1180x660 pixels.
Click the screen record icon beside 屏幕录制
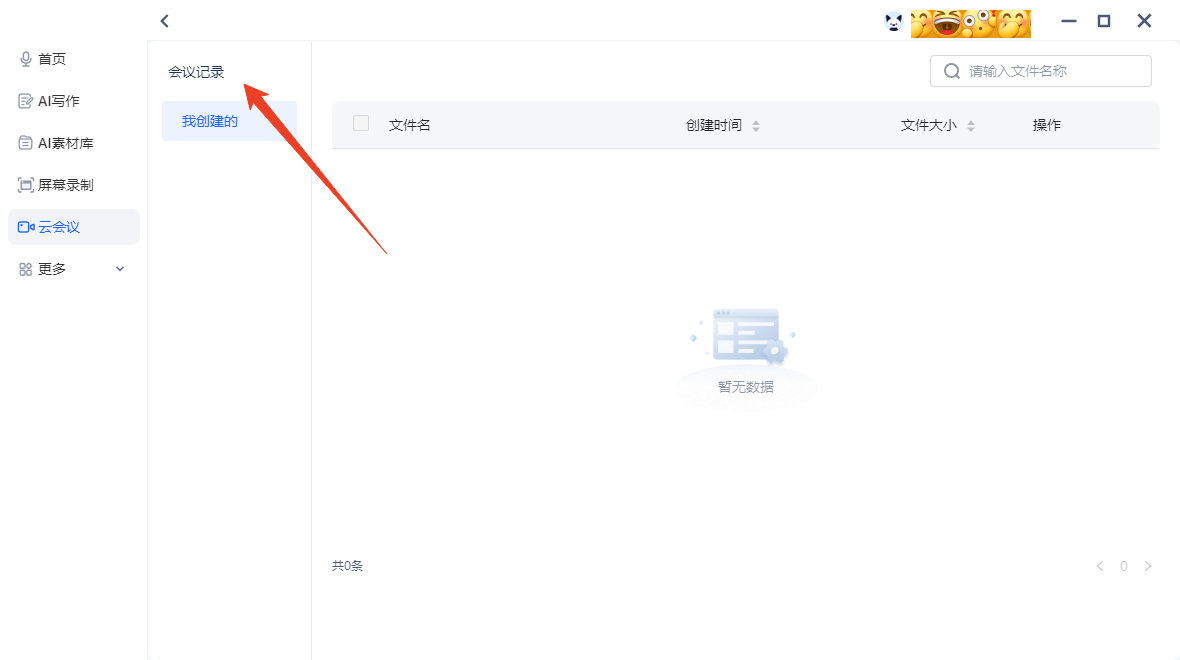[26, 185]
